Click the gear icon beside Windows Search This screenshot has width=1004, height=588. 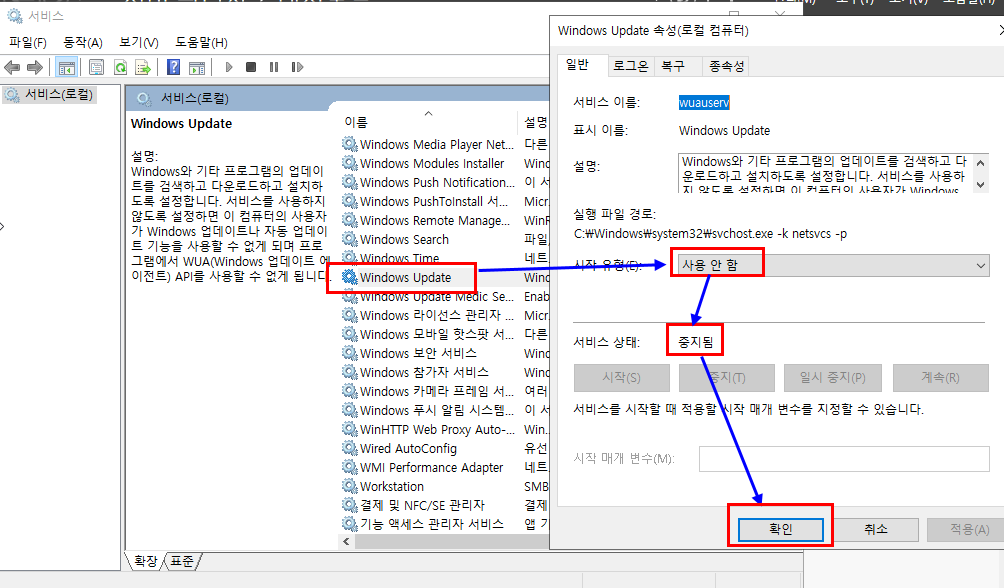[x=350, y=239]
